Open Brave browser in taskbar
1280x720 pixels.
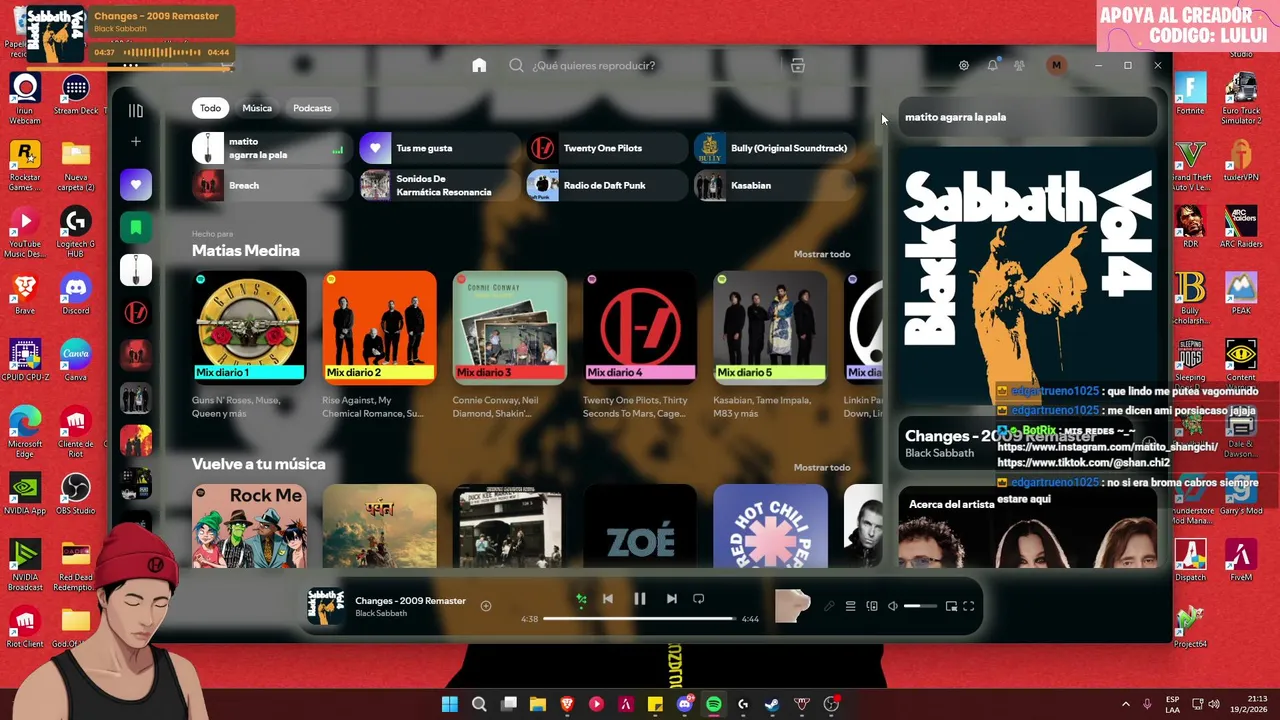click(567, 704)
